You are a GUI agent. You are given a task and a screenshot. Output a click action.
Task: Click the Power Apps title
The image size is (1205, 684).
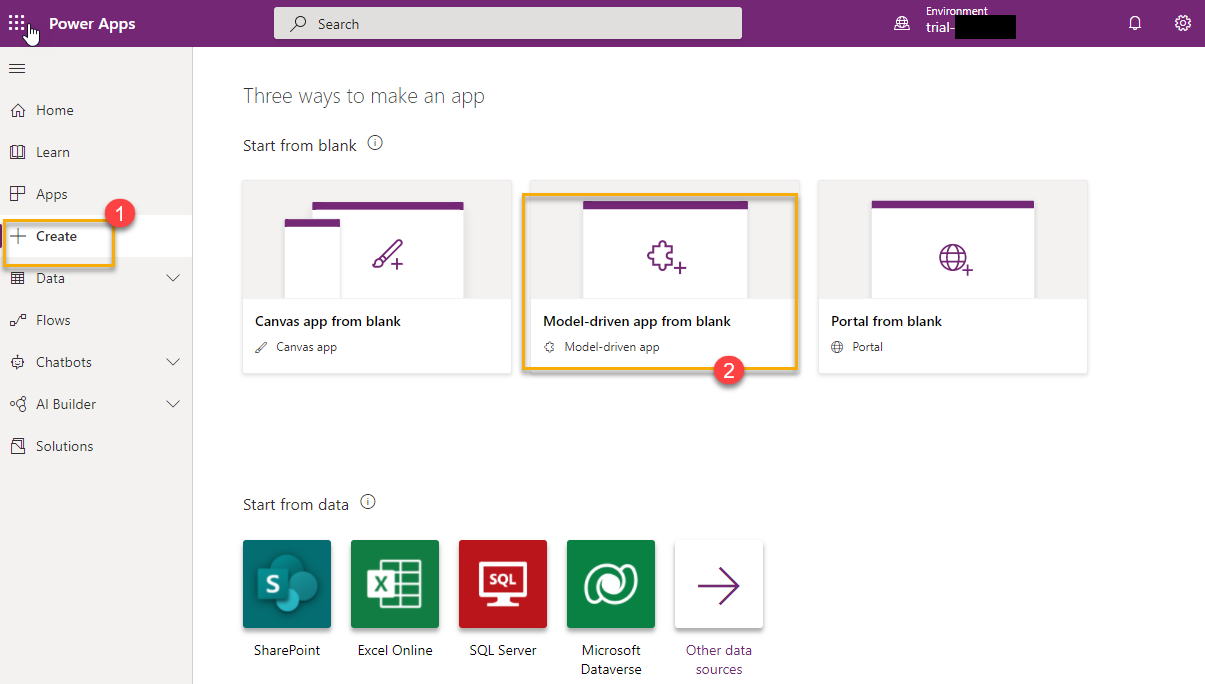pyautogui.click(x=92, y=24)
